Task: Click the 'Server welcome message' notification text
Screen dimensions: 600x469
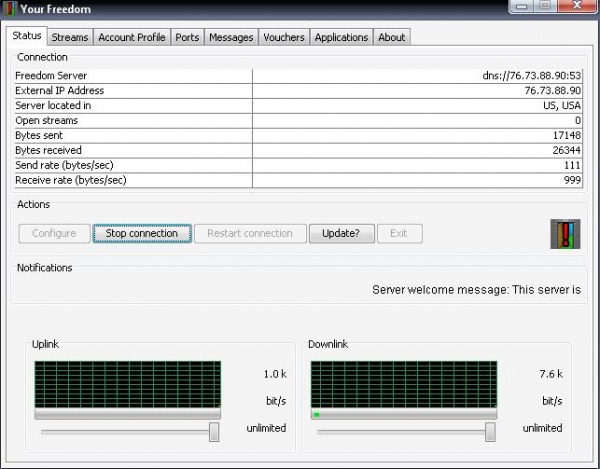Action: point(476,290)
